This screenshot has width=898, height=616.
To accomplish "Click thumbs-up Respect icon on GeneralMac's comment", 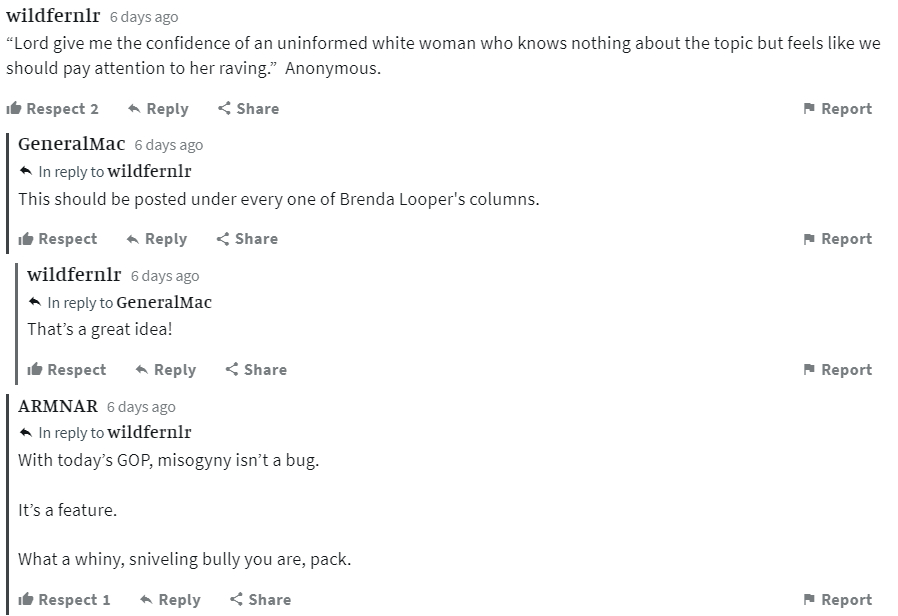I will point(26,238).
